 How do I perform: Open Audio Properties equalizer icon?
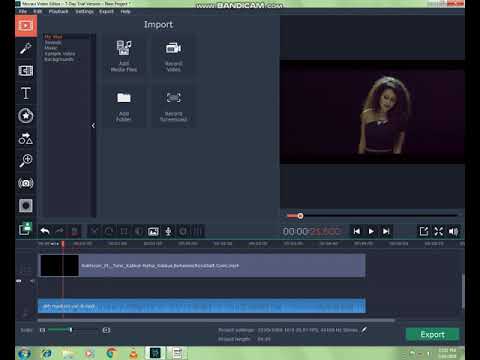[198, 231]
